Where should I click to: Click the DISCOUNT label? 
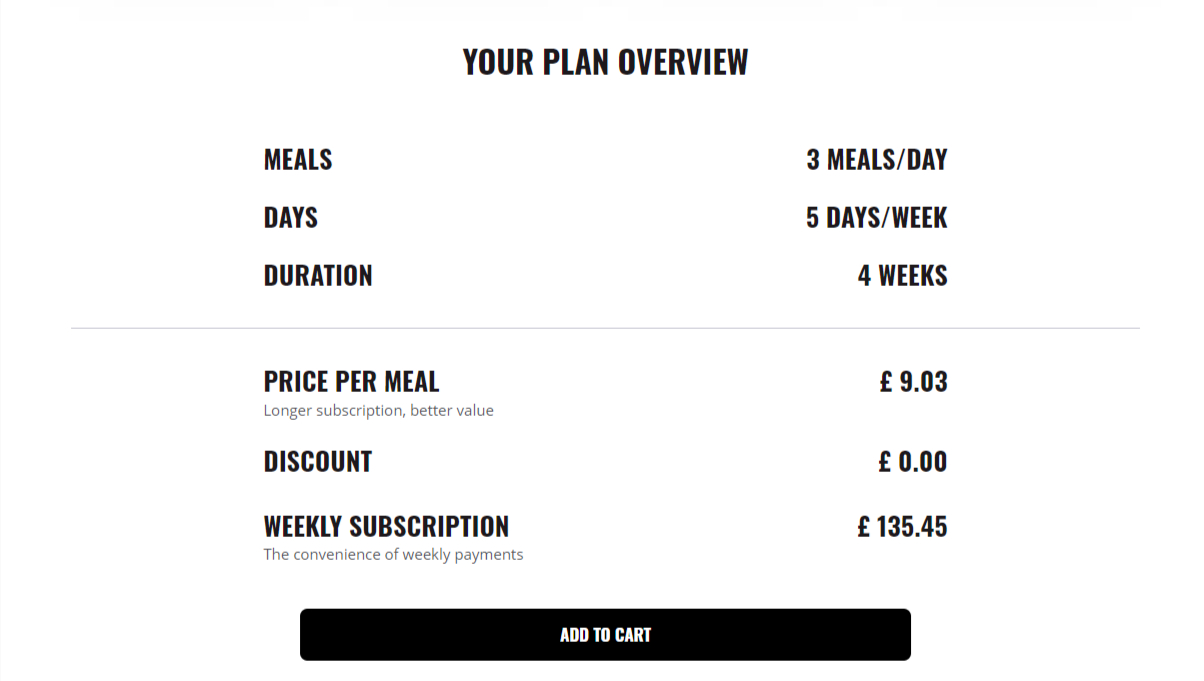[x=318, y=462]
